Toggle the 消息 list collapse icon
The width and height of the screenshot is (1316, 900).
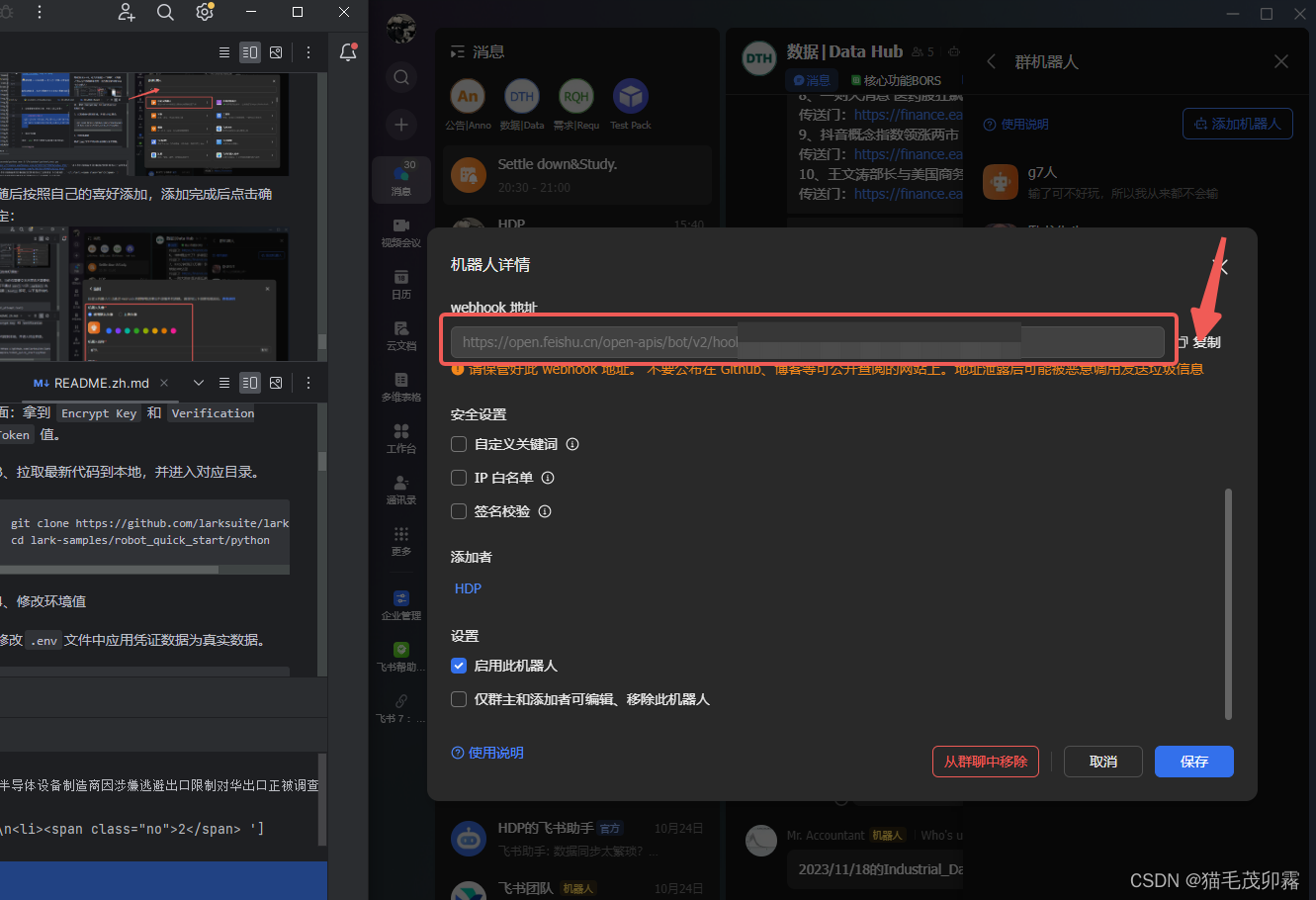[x=457, y=51]
